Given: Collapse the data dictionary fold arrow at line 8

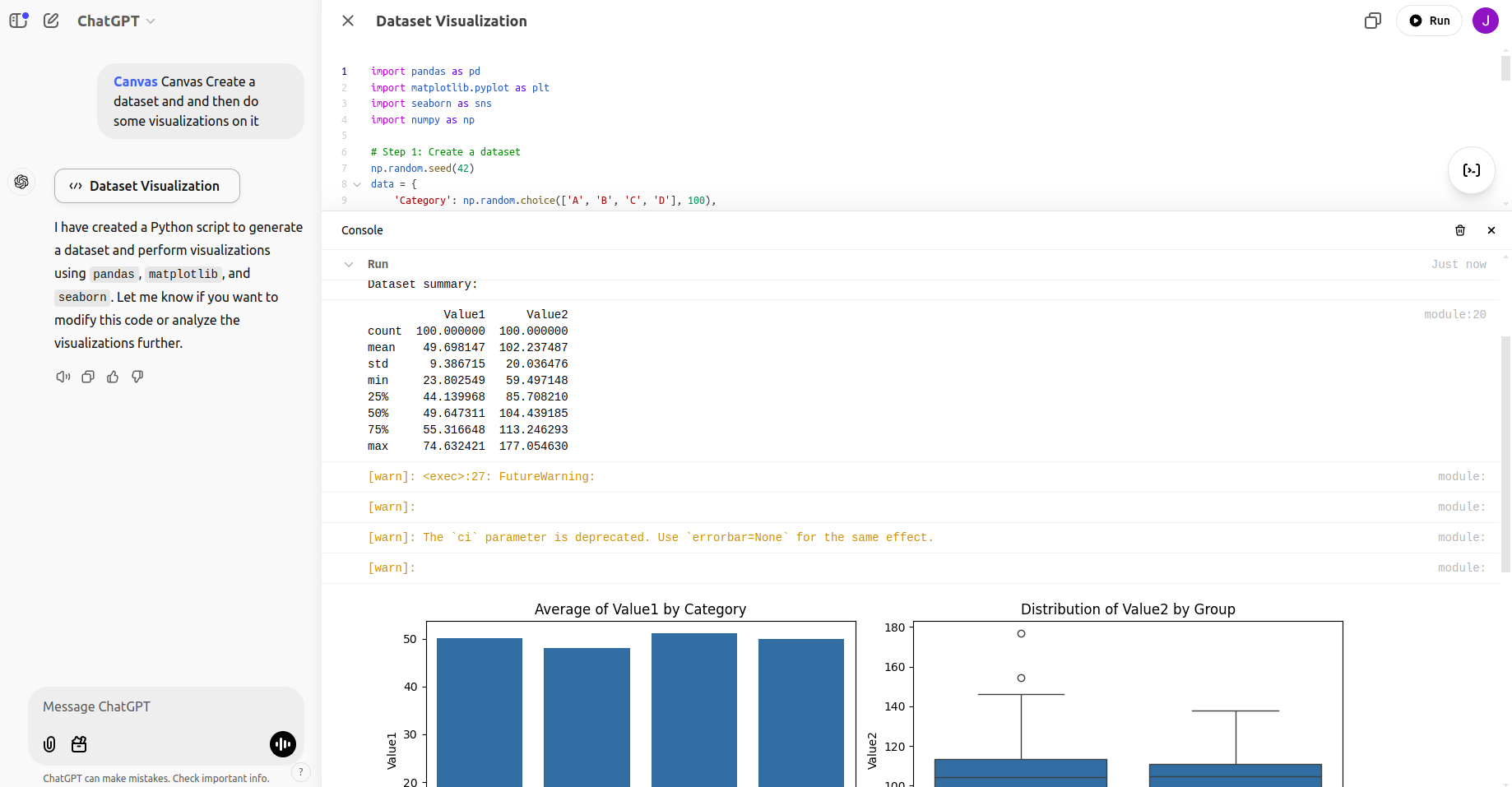Looking at the screenshot, I should click(x=357, y=184).
